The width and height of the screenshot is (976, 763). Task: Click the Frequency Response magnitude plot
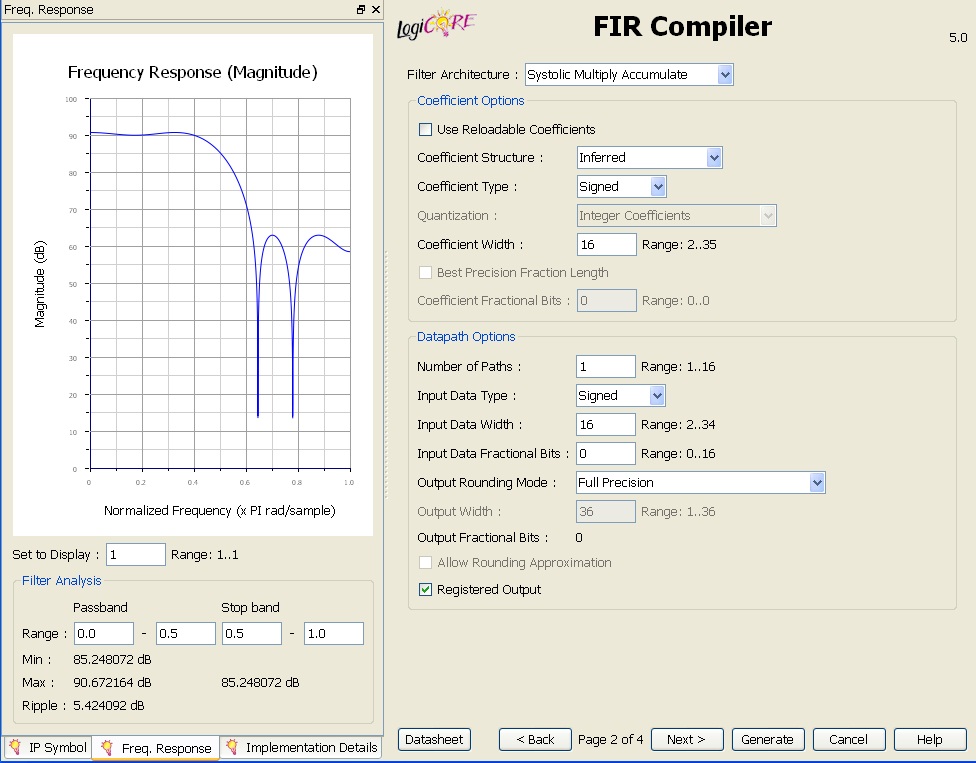(x=220, y=284)
